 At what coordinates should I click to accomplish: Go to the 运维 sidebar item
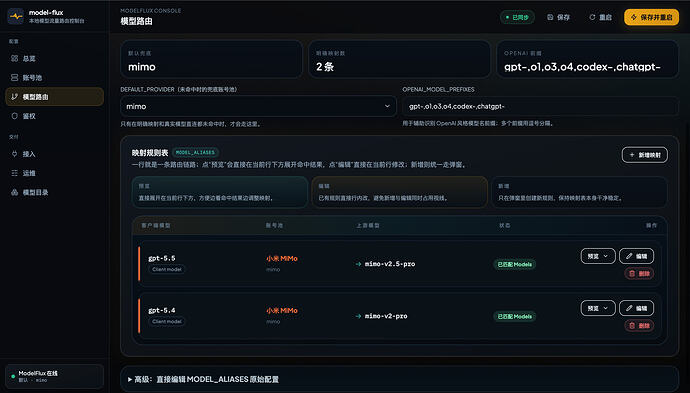click(55, 173)
